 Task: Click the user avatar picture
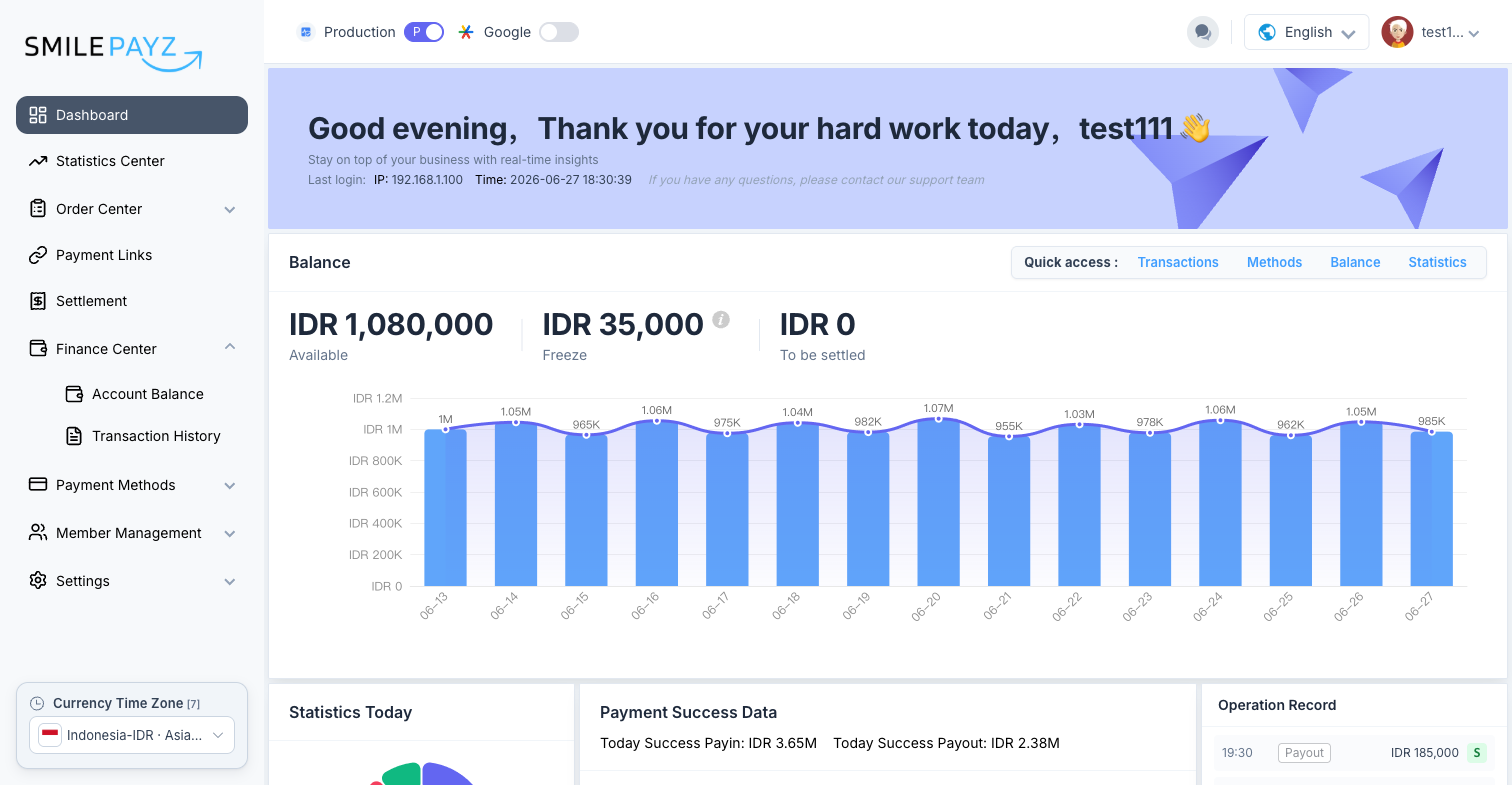point(1397,32)
